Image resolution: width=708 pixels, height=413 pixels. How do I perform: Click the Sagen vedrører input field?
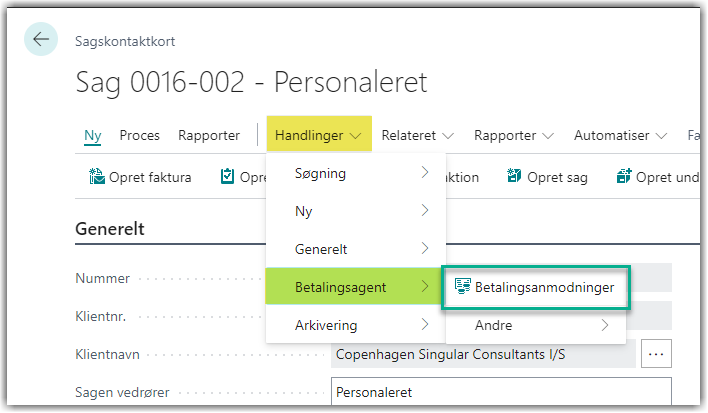coord(501,392)
